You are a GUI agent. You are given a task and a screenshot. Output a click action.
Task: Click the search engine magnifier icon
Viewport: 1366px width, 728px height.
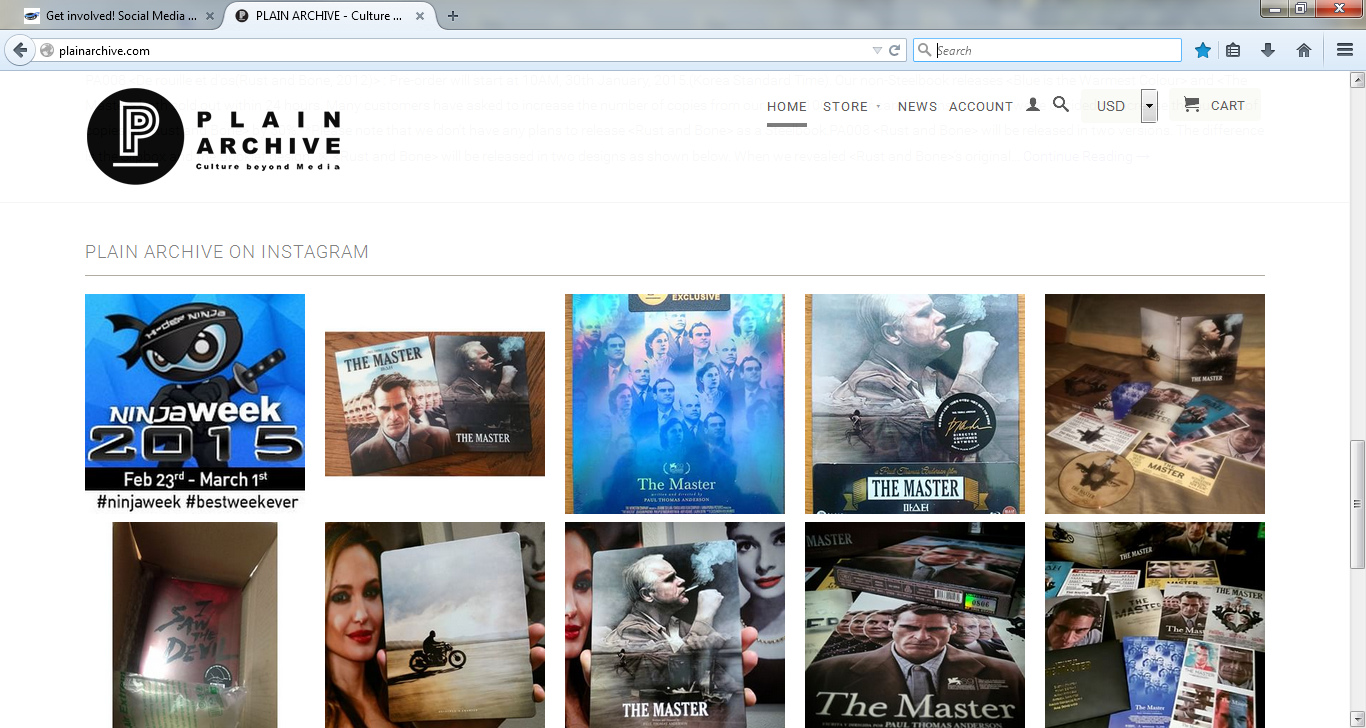pyautogui.click(x=925, y=50)
